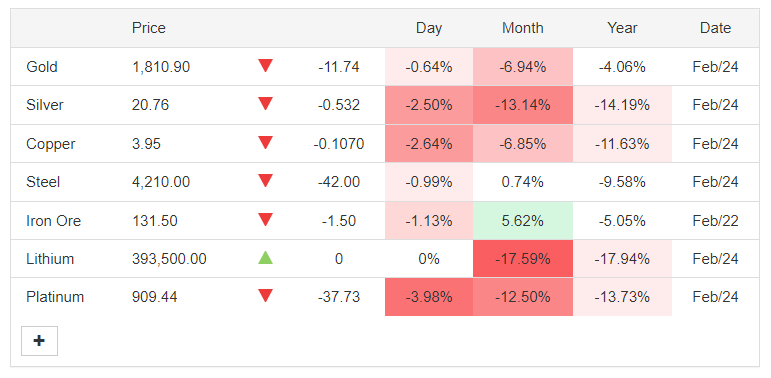Click Platinum's price 909.44
Screen dimensions: 771x378
[x=154, y=297]
